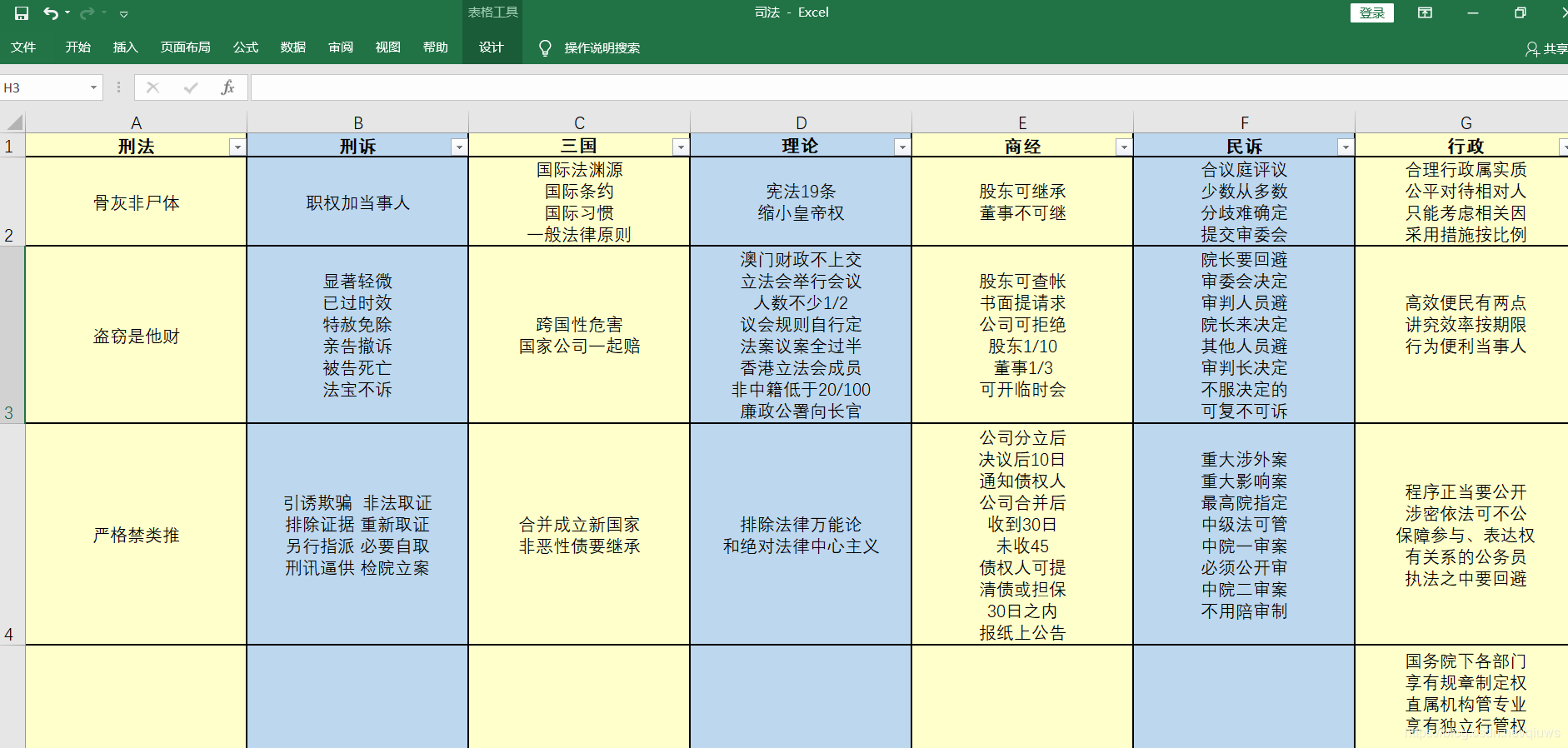
Task: Select cell containing 重大涉外案
Action: [x=1245, y=535]
